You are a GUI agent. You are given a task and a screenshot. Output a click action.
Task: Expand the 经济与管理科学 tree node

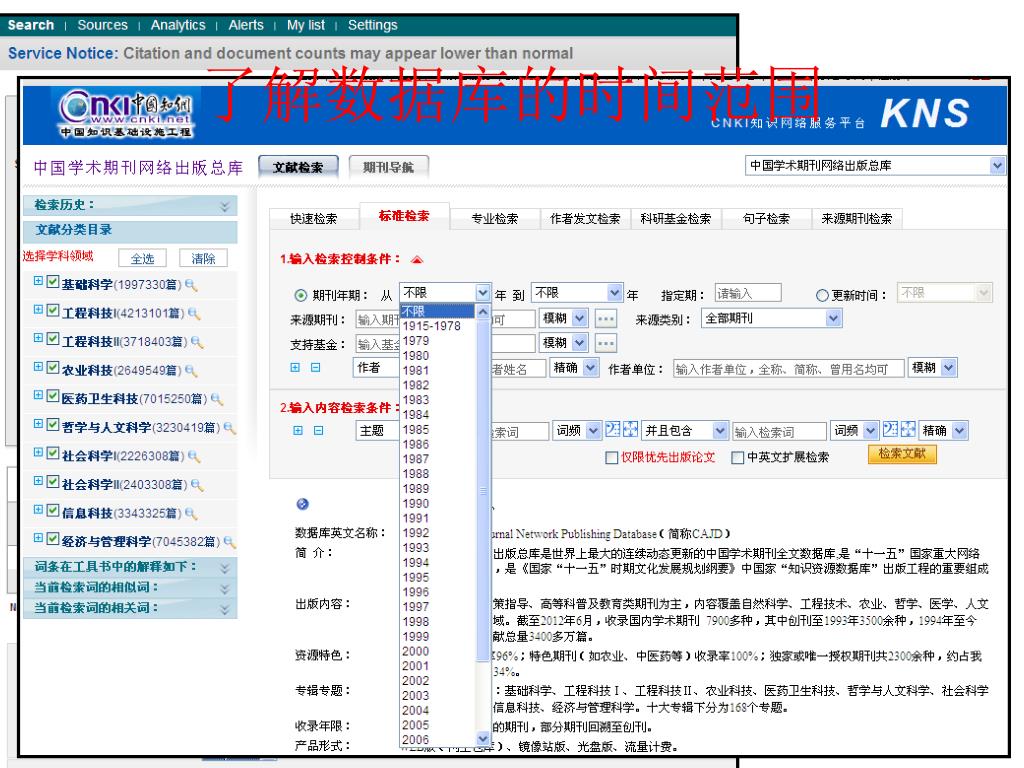click(x=39, y=537)
